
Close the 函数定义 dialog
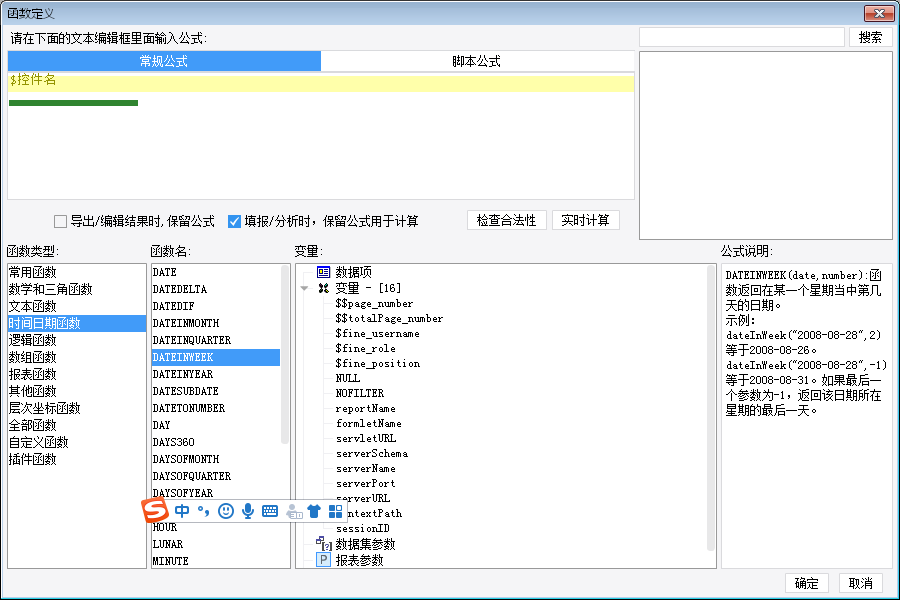pos(879,13)
